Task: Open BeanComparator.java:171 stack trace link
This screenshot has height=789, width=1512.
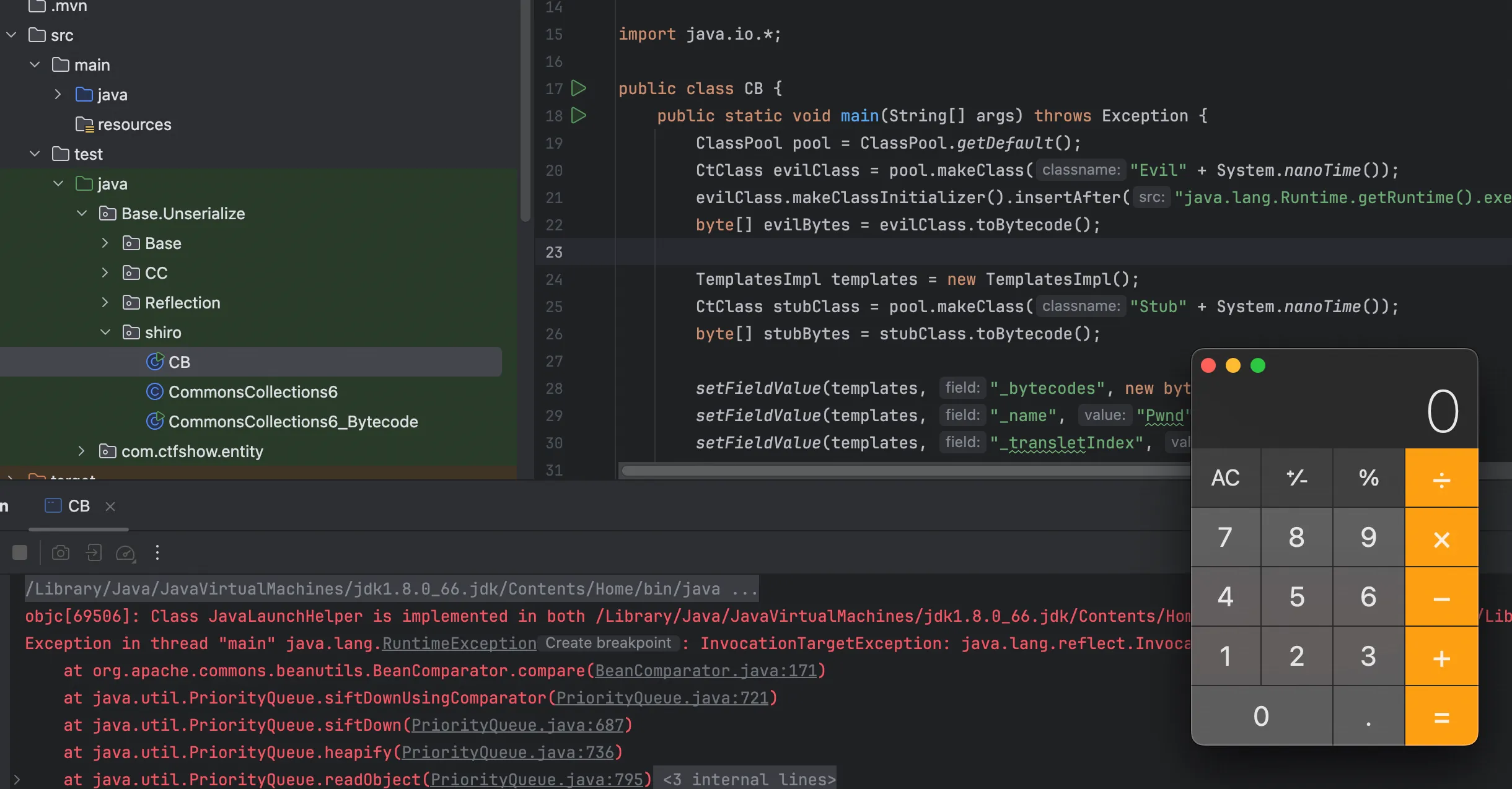Action: [x=706, y=671]
